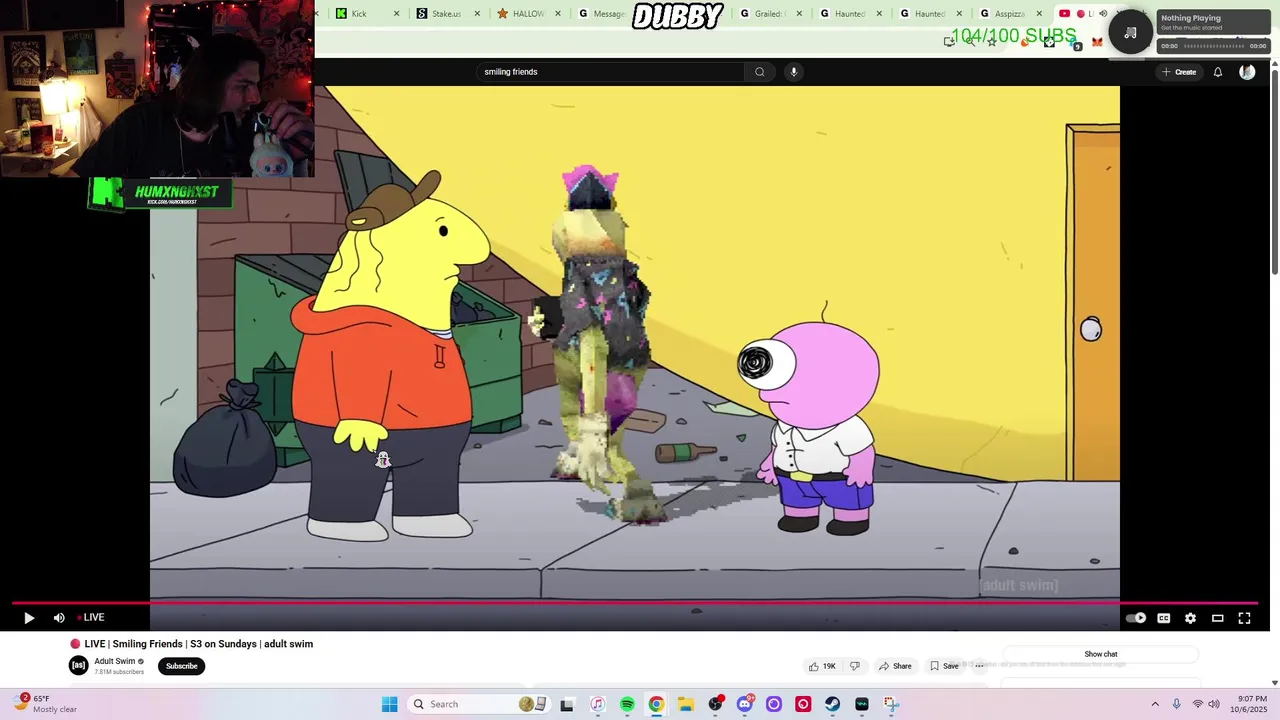Open the YouTube notifications bell

coord(1218,72)
